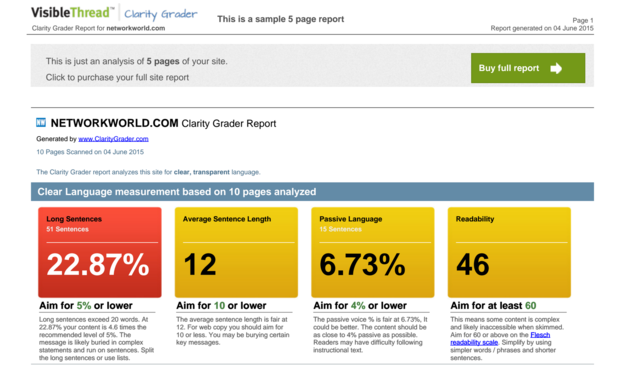620x382 pixels.
Task: Select the Readability score 46 card
Action: click(509, 252)
